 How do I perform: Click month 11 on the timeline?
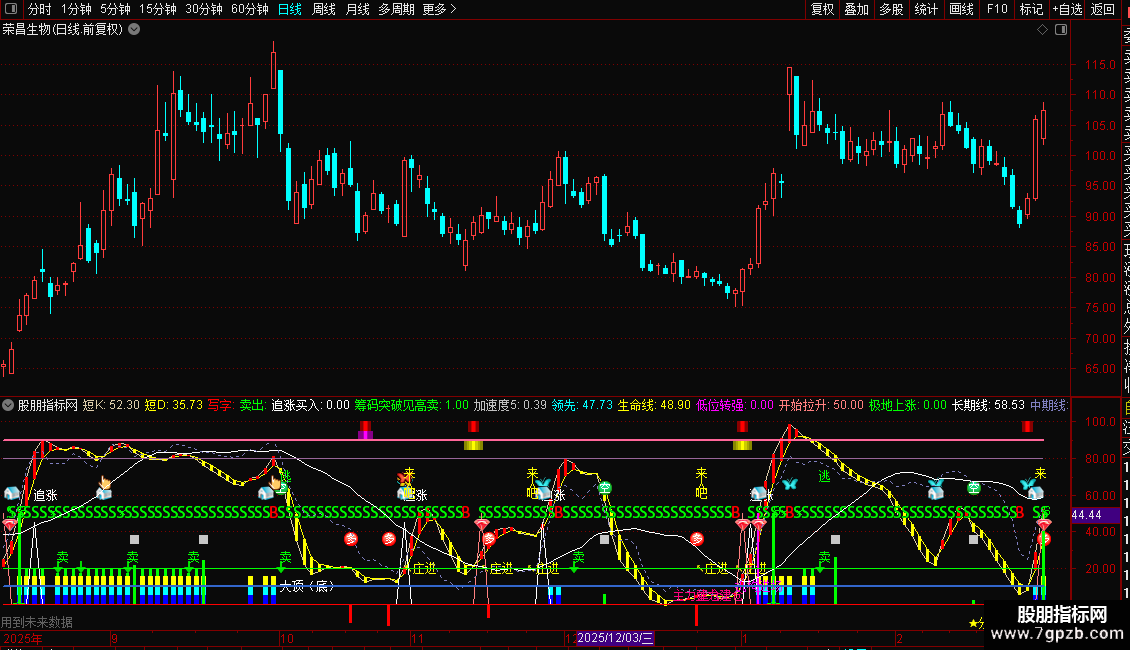pos(417,638)
